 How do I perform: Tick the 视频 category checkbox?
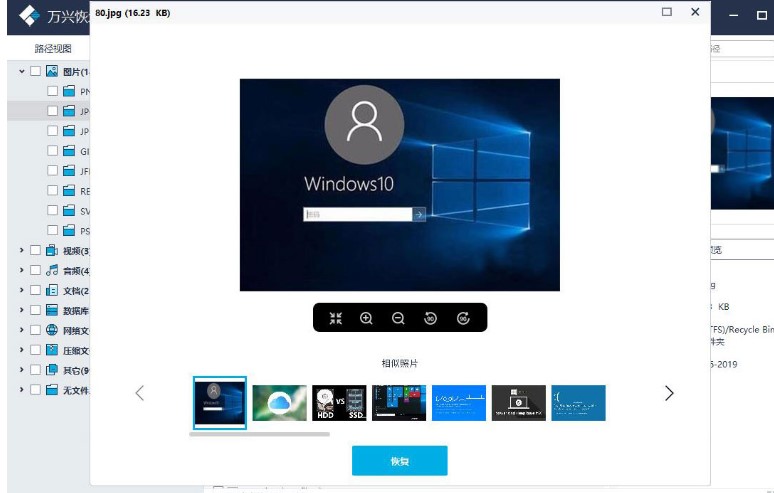(x=35, y=250)
